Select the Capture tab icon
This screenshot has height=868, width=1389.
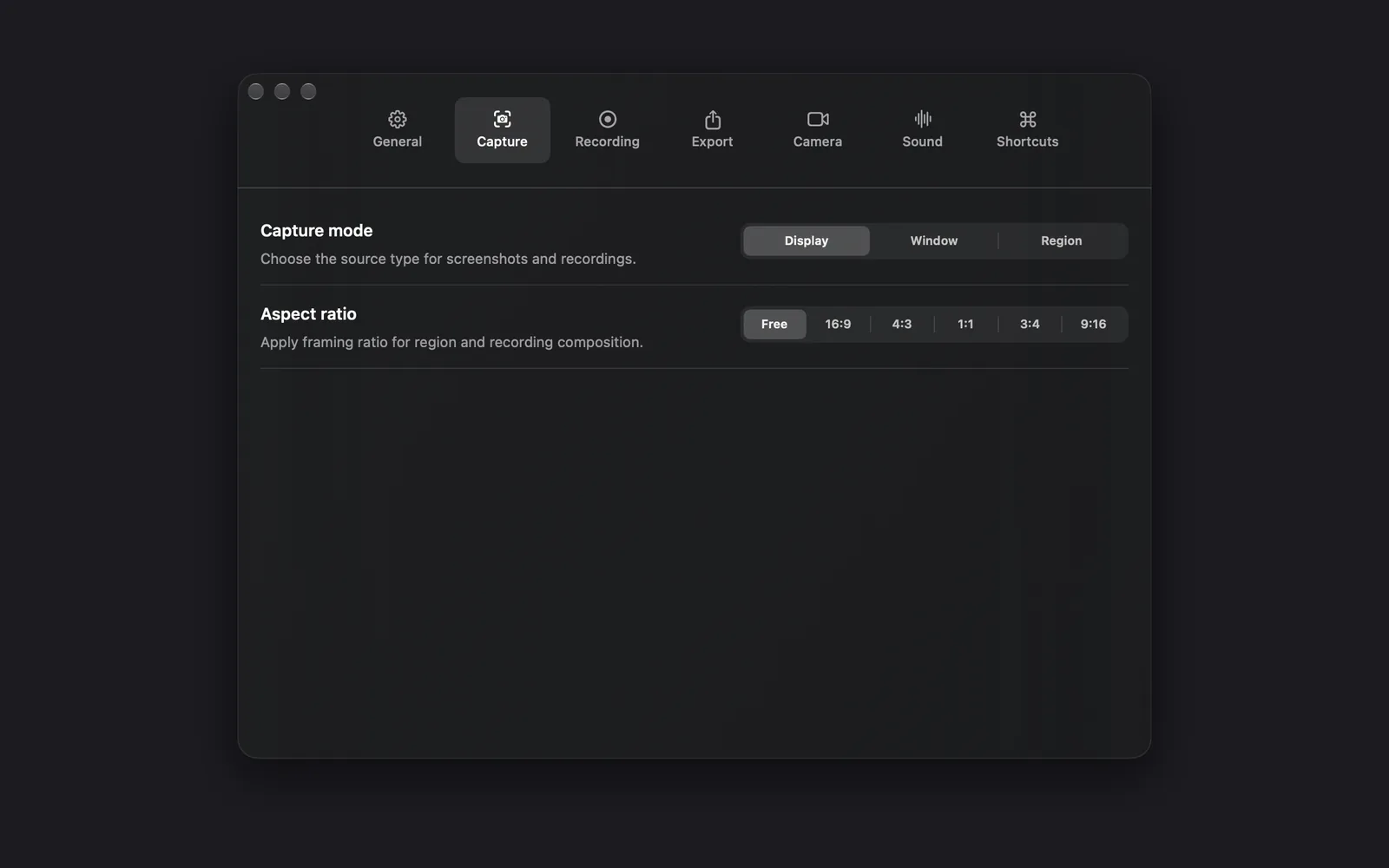tap(502, 119)
